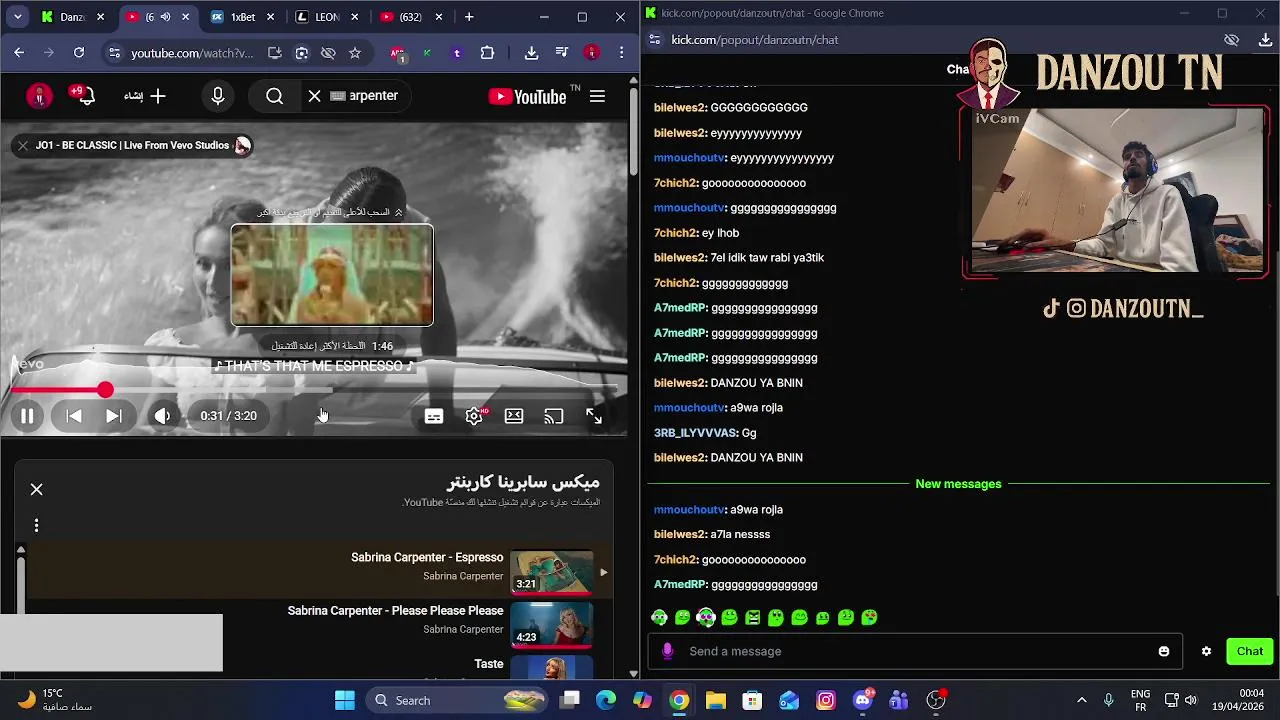The width and height of the screenshot is (1280, 720).
Task: Toggle subtitles on the video player
Action: coord(434,416)
